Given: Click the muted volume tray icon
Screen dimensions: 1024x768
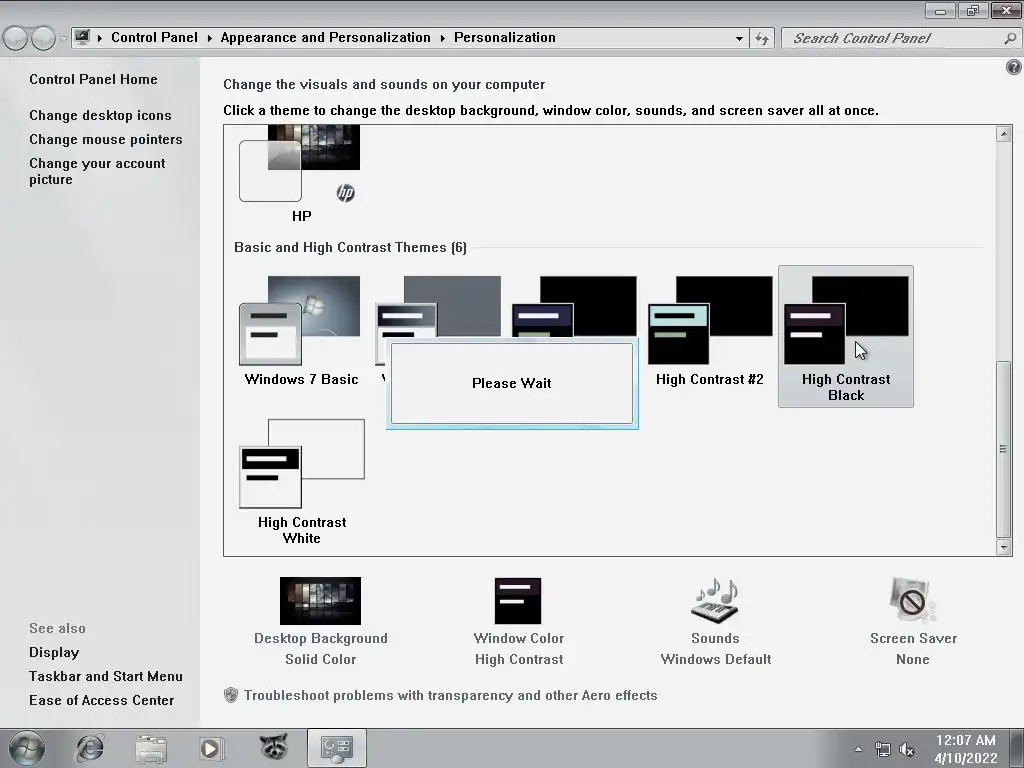Looking at the screenshot, I should 906,749.
